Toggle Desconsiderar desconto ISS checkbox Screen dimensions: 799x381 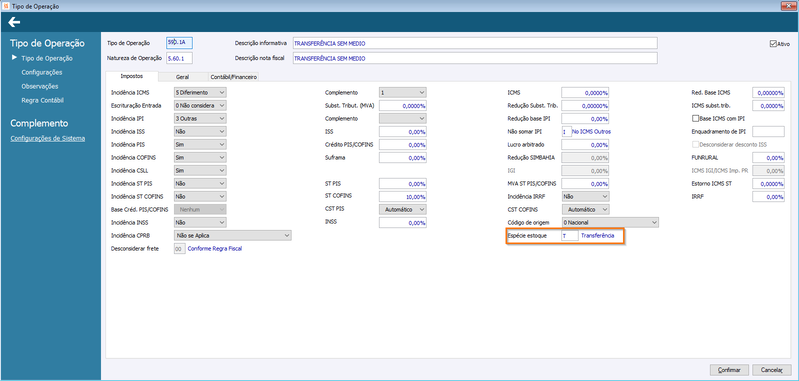pyautogui.click(x=695, y=145)
